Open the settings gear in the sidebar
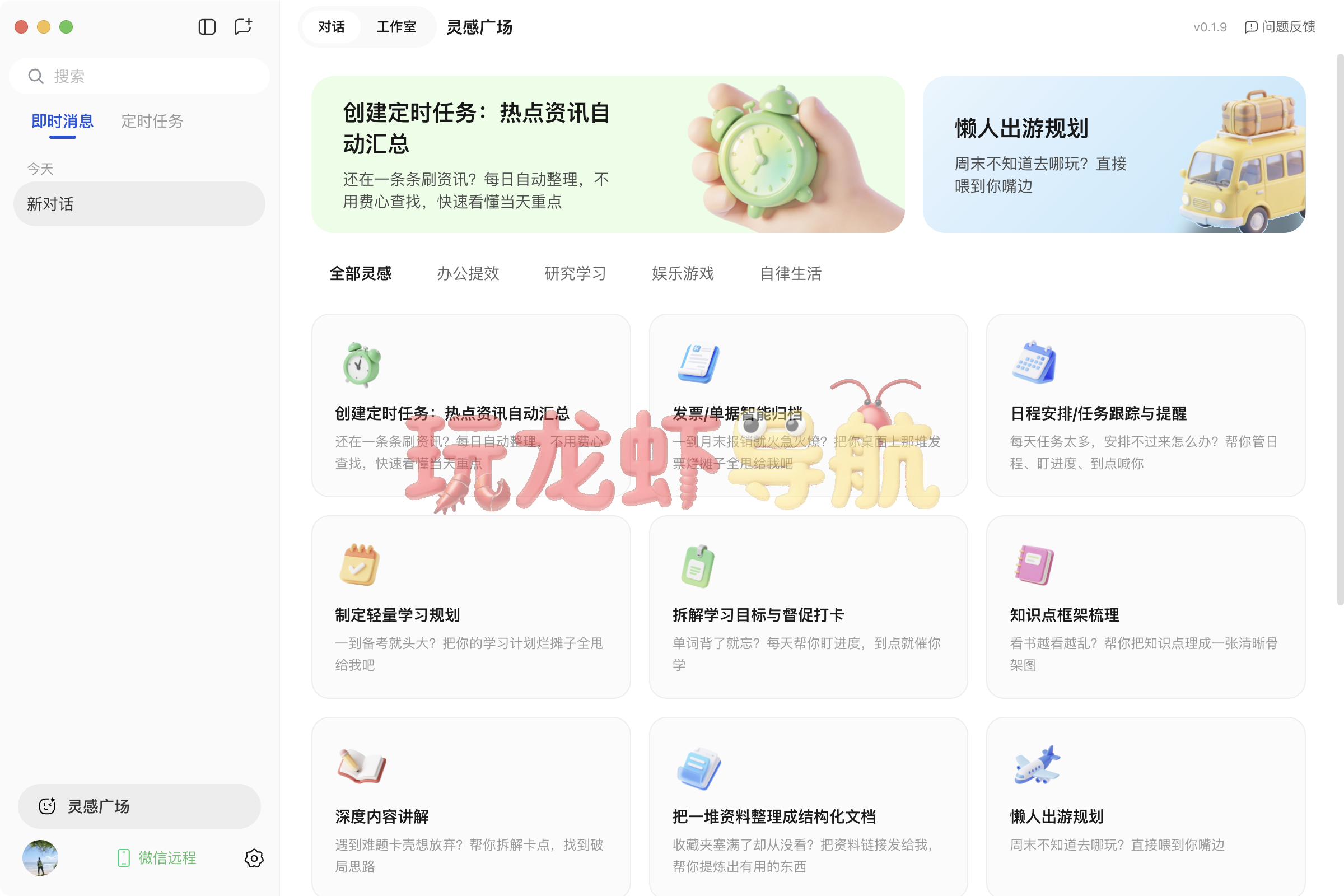Viewport: 1344px width, 896px height. pyautogui.click(x=254, y=858)
